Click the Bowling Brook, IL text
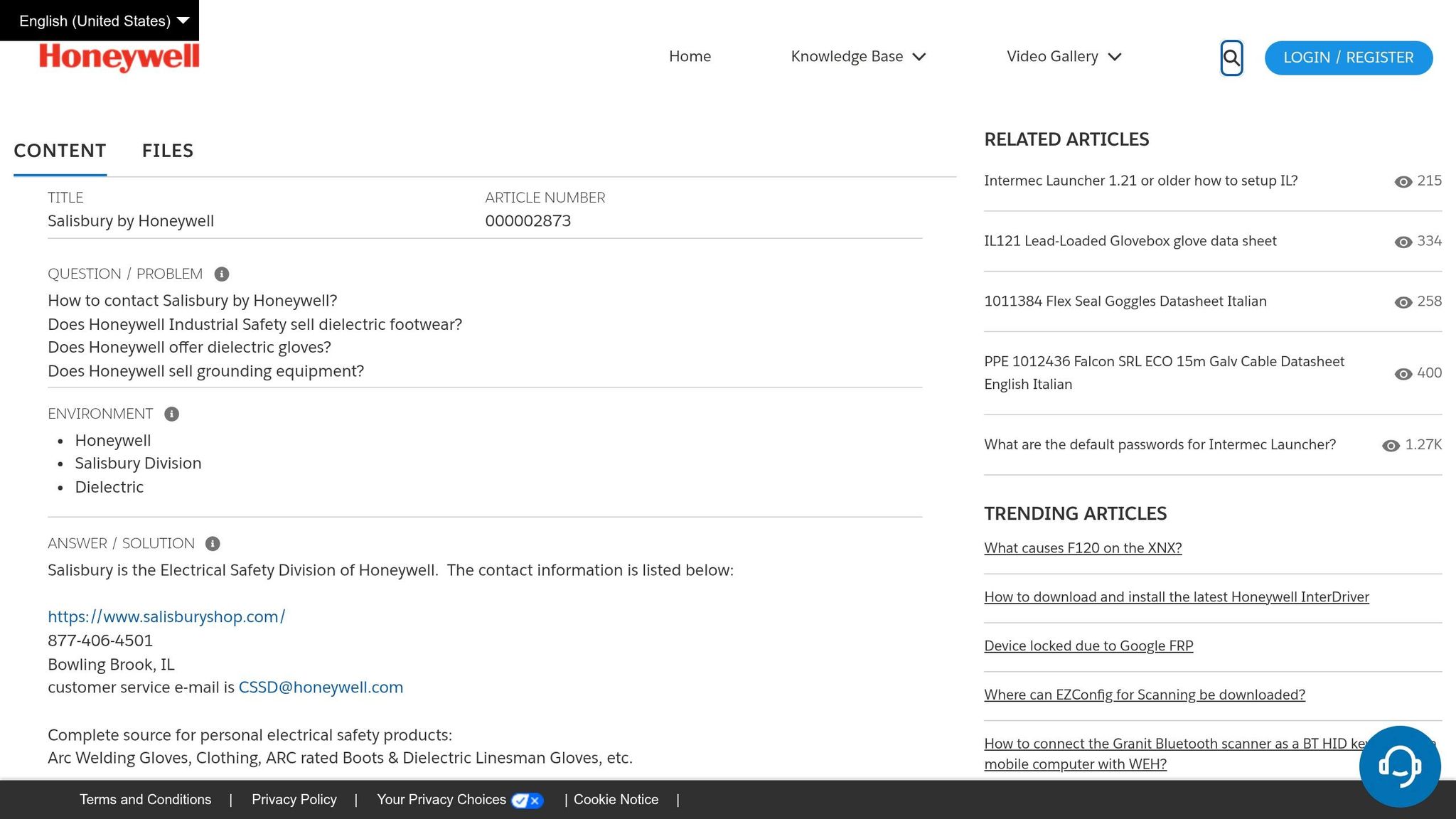Screen dimensions: 1456x819 [111, 665]
